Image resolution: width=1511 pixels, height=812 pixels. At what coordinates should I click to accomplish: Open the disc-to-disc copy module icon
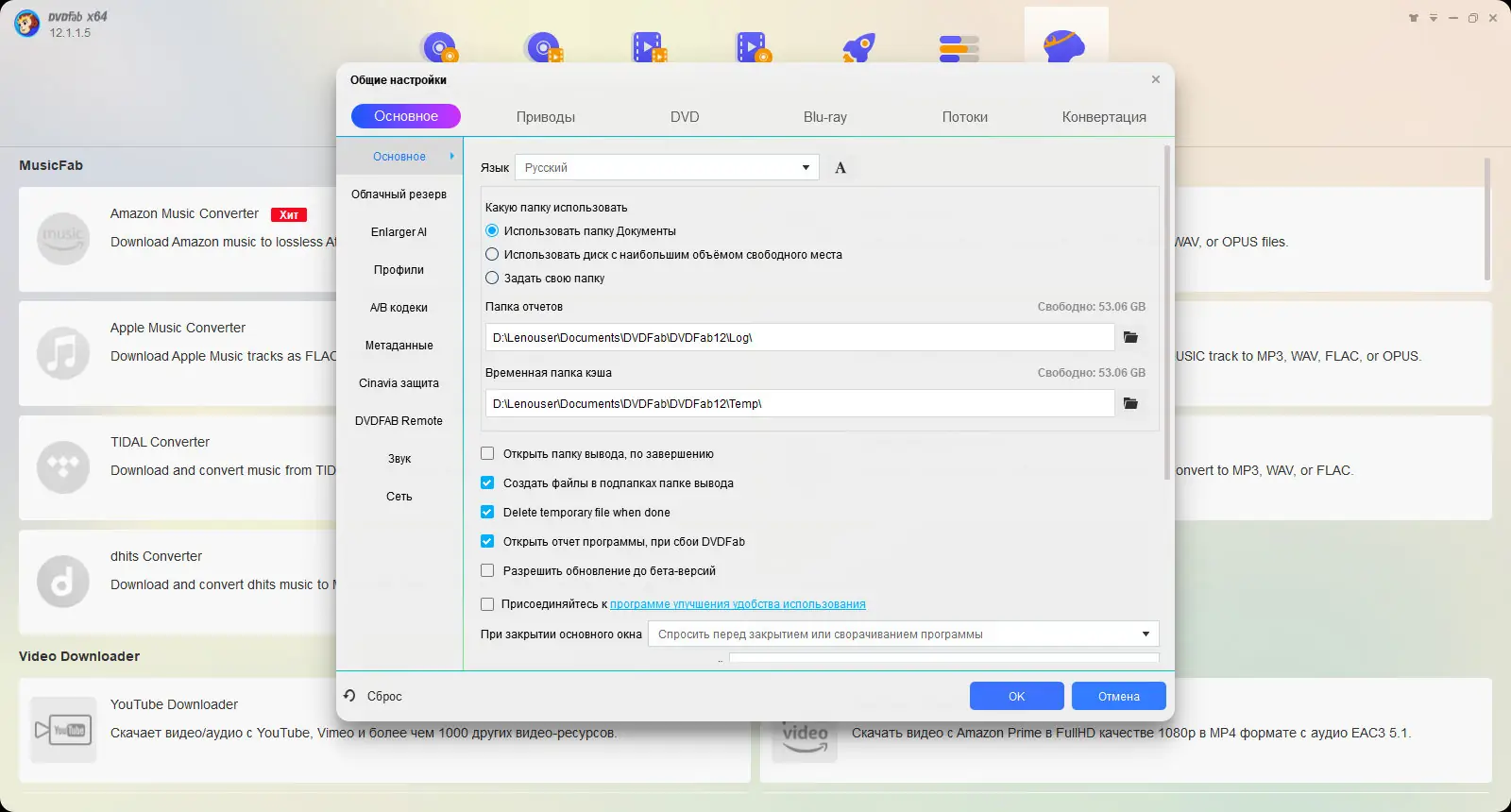click(440, 47)
